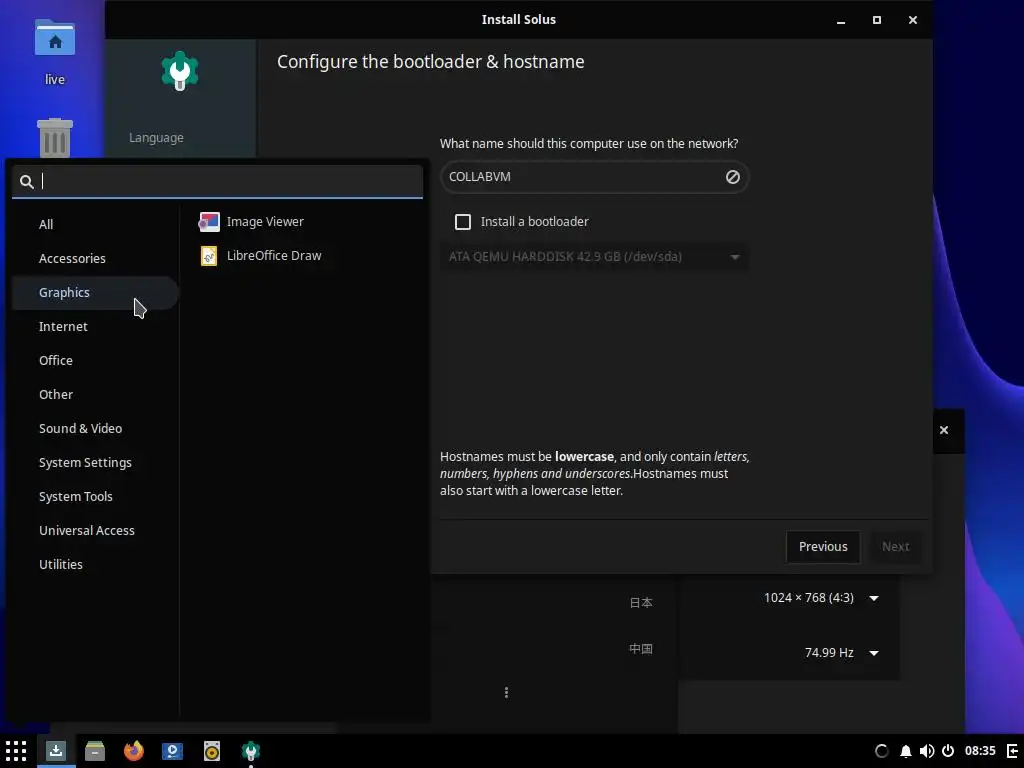Select the Universal Access category
The width and height of the screenshot is (1024, 768).
[95, 530]
